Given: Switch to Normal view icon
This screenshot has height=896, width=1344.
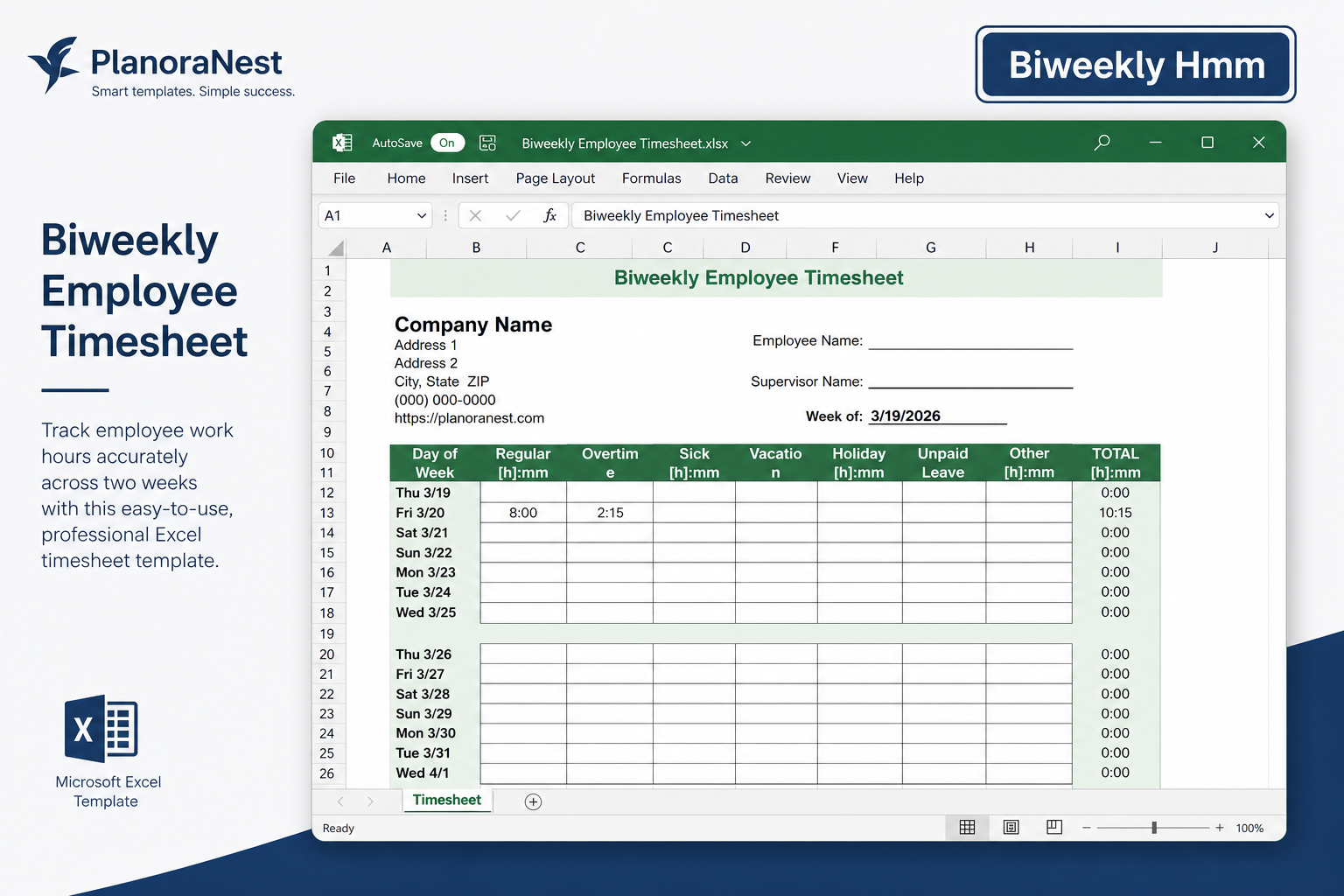Looking at the screenshot, I should coord(967,828).
